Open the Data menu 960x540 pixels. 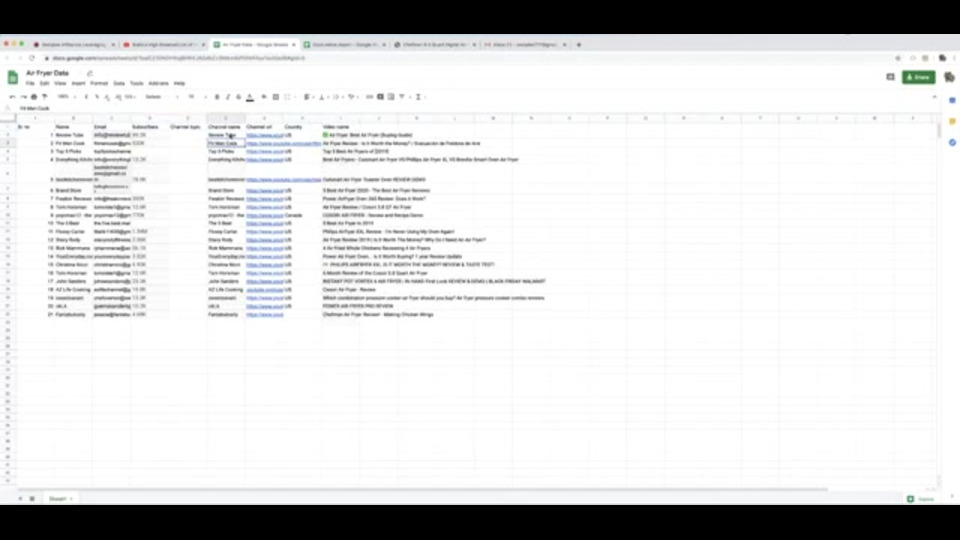pyautogui.click(x=119, y=83)
